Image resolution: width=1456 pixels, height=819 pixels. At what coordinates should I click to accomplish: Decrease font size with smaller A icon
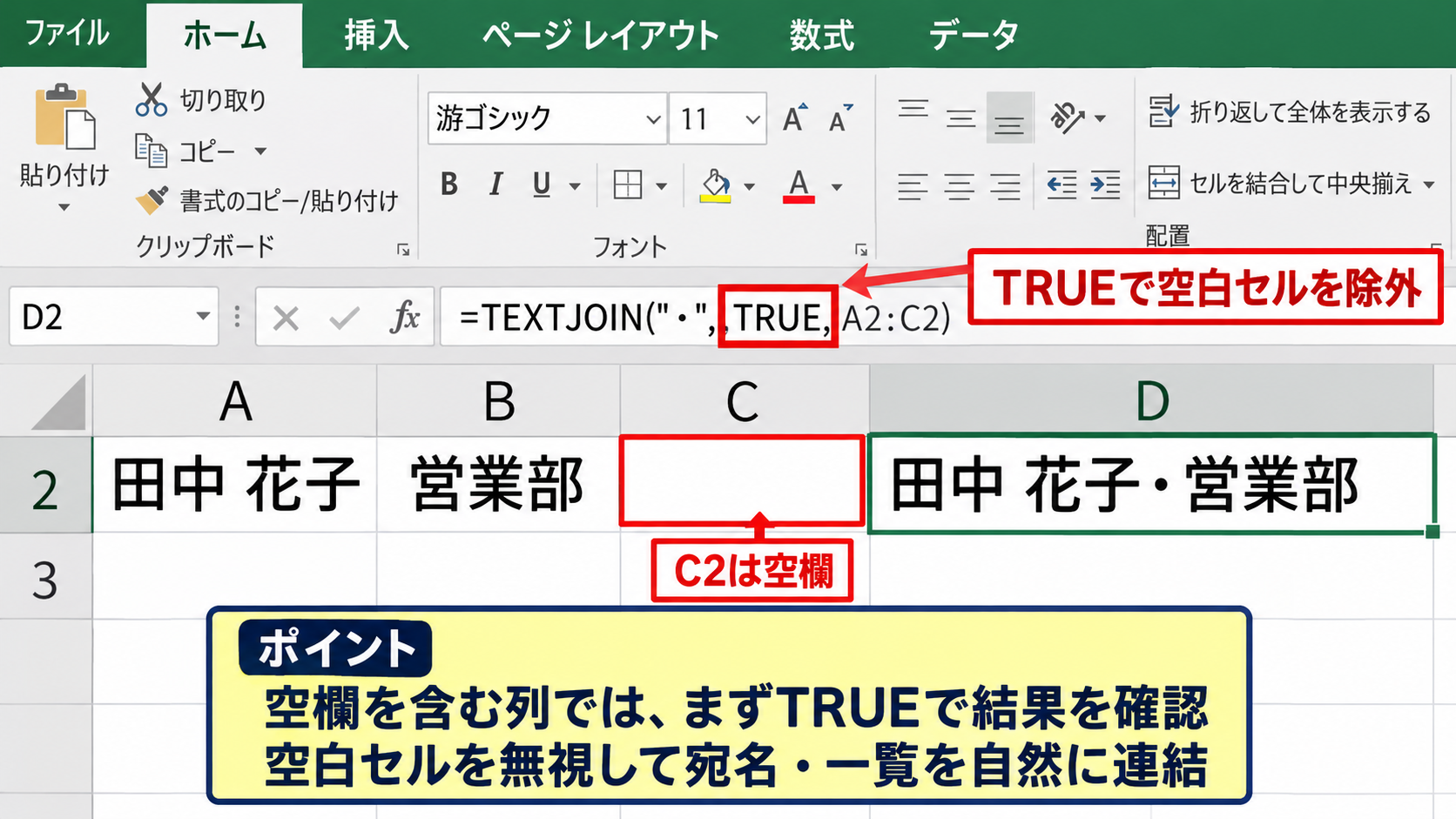coord(840,117)
